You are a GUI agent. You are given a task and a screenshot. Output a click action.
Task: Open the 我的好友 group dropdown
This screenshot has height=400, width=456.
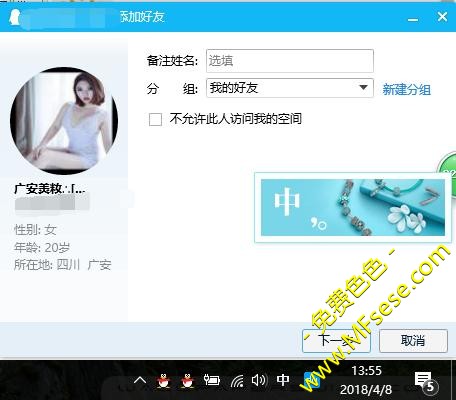pos(290,88)
